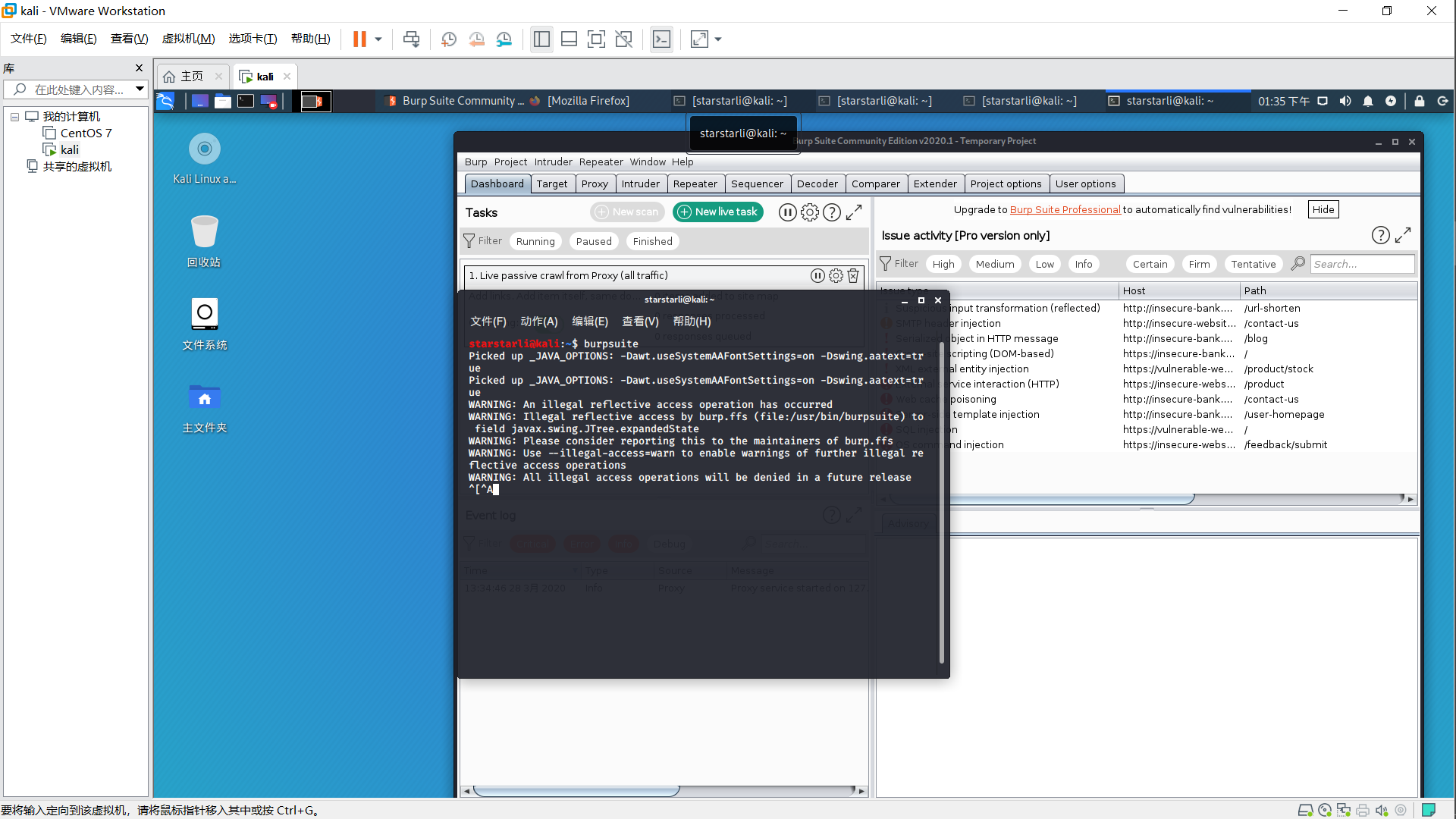Open the Kali applications menu icon

point(165,101)
